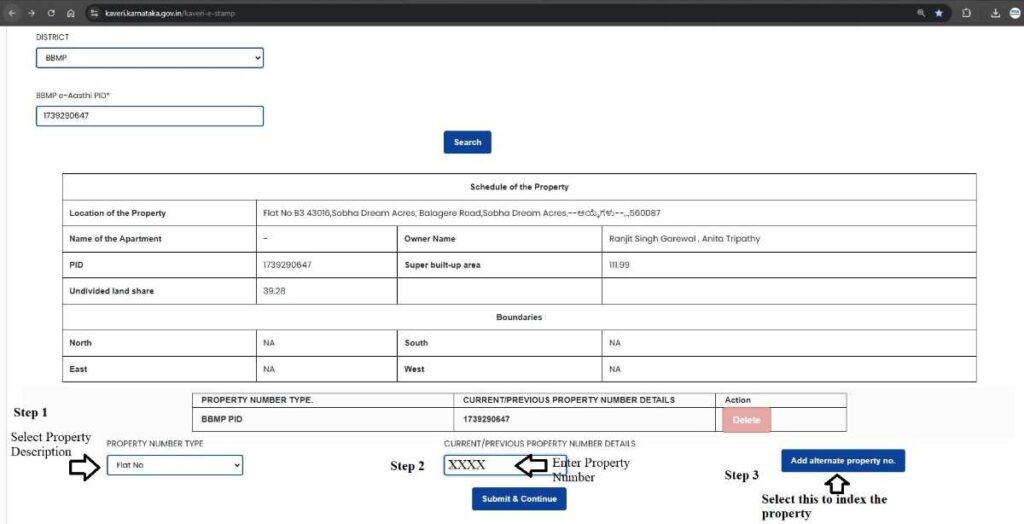Click the browser forward arrow

click(31, 13)
